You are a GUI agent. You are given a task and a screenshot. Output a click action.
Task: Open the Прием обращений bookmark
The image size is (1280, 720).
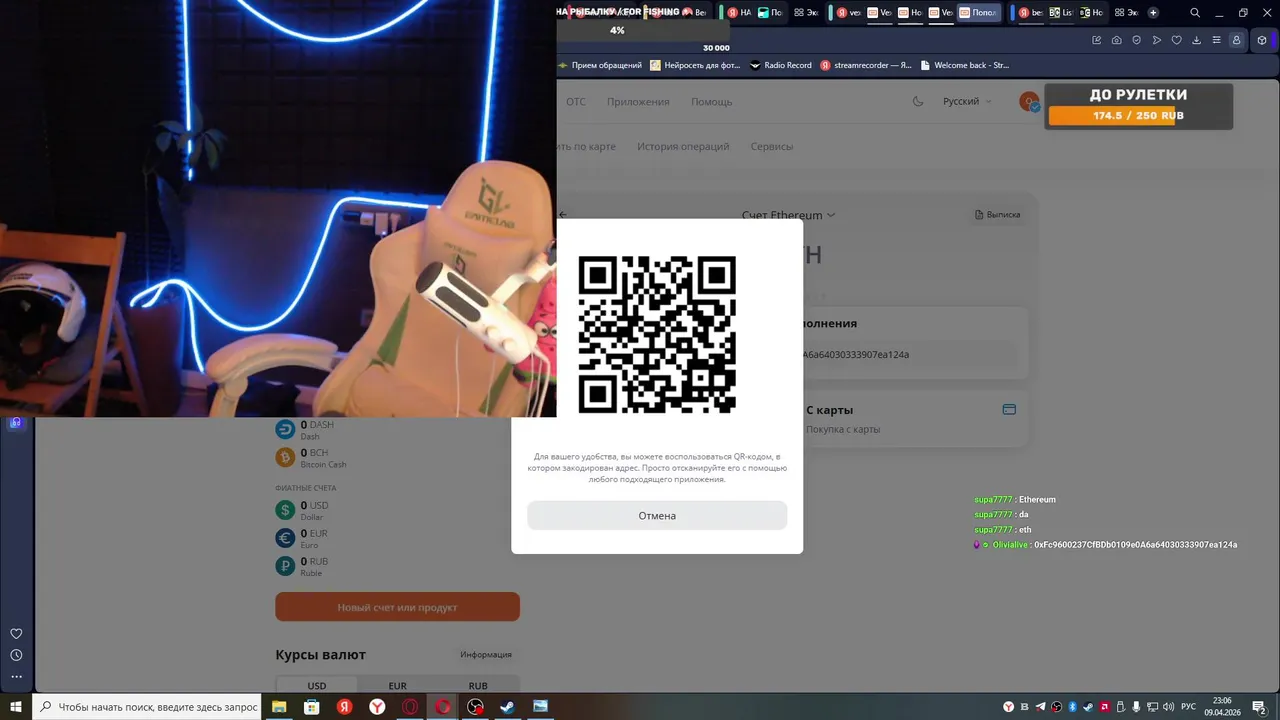pyautogui.click(x=600, y=65)
